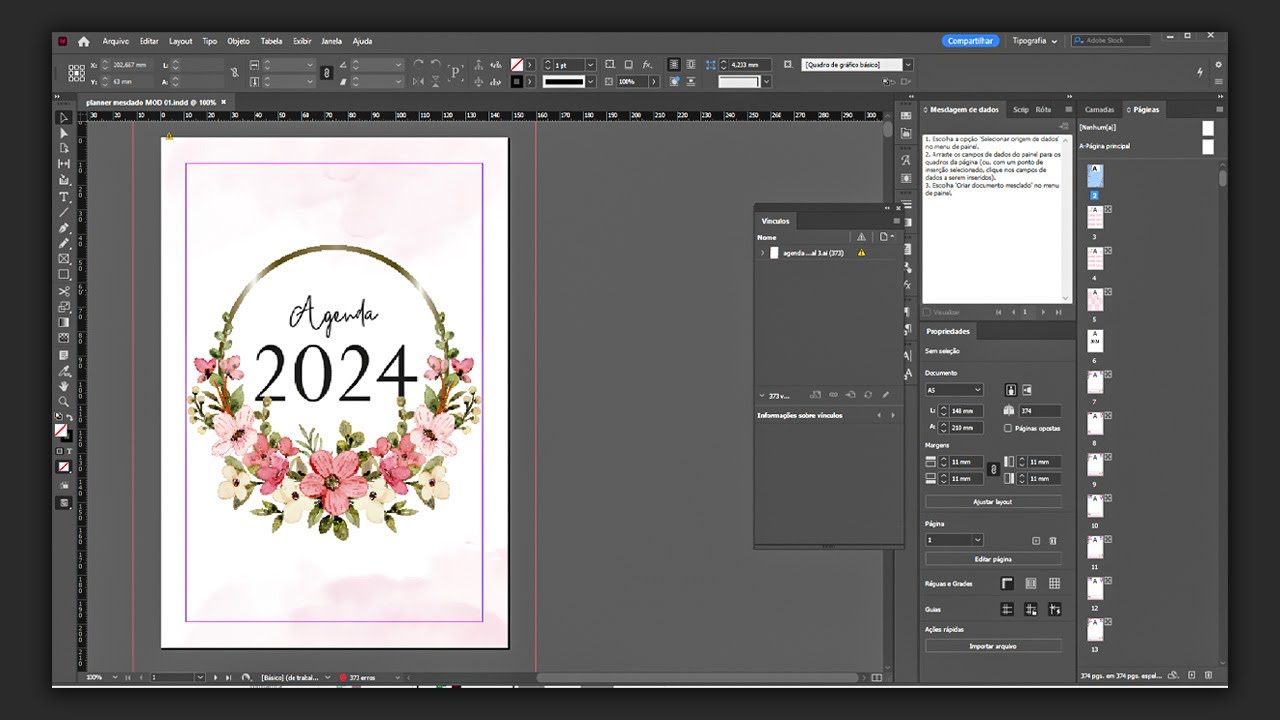Click Update Link icon in Vínculos panel
This screenshot has width=1280, height=720.
868,395
